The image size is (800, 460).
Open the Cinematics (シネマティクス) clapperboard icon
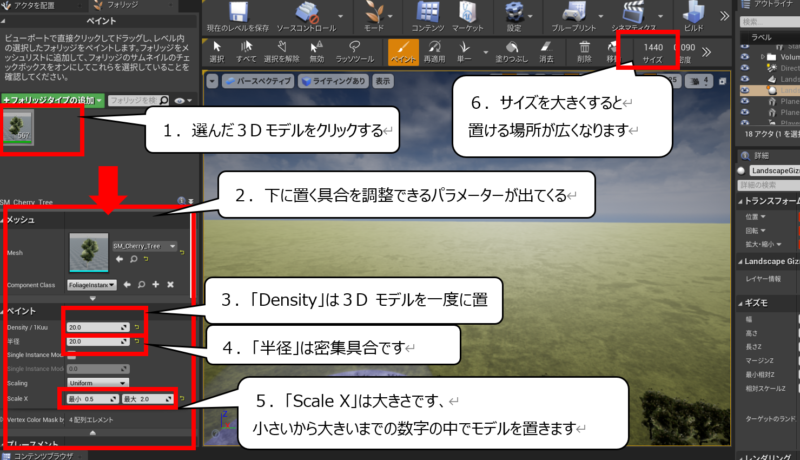tap(634, 16)
